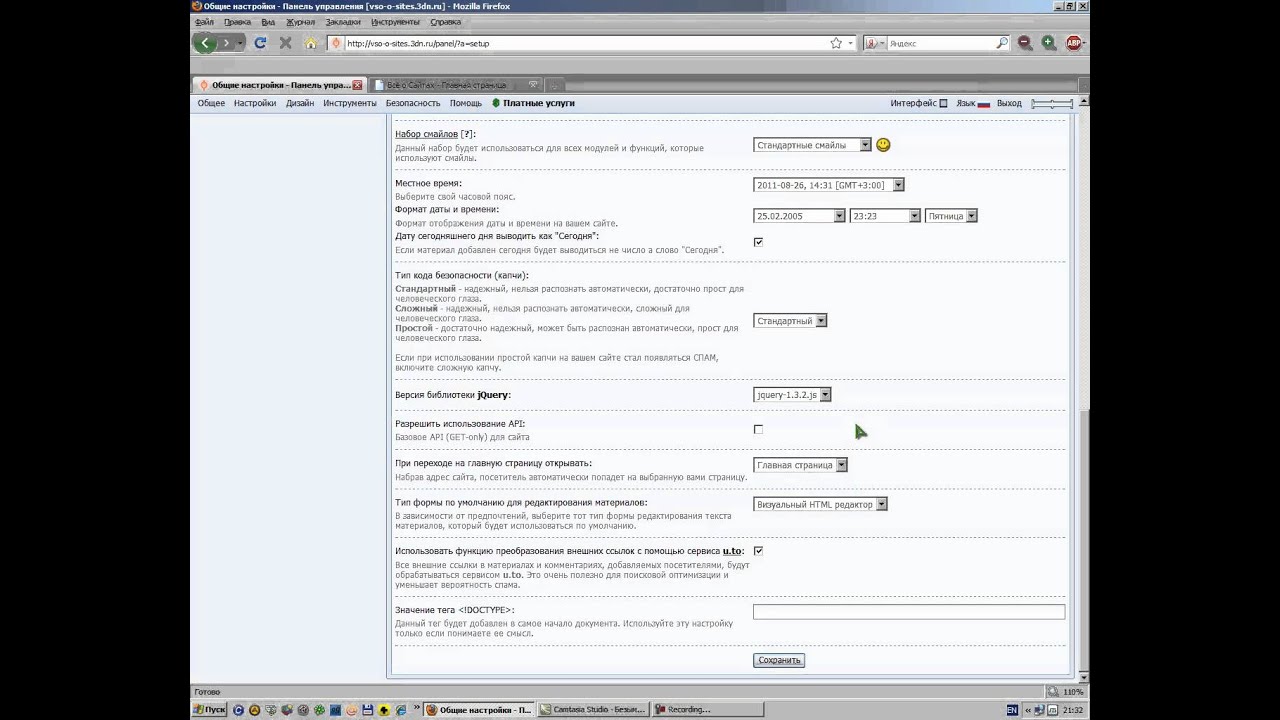Expand hidden system tray icons arrow
This screenshot has width=1280, height=720.
[1028, 710]
